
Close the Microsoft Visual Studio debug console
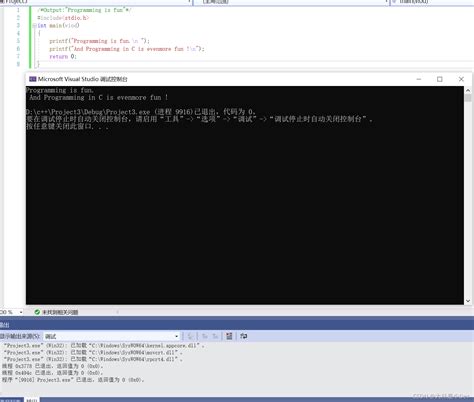(461, 79)
